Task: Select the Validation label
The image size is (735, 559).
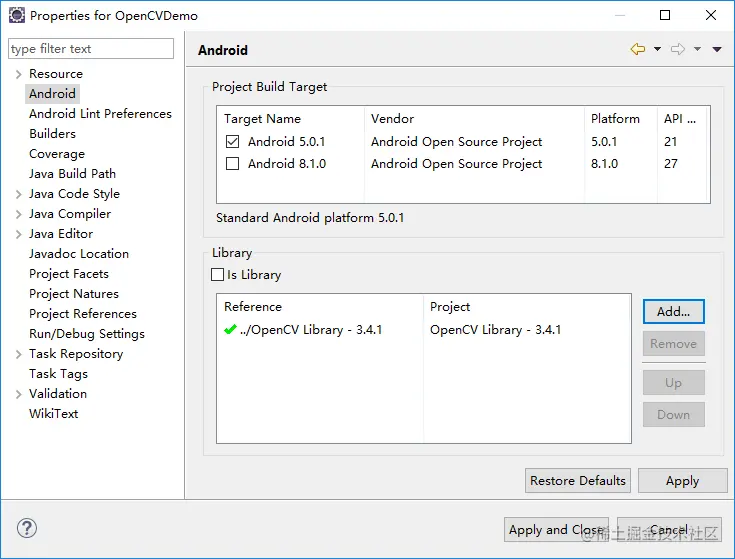Action: coord(58,394)
